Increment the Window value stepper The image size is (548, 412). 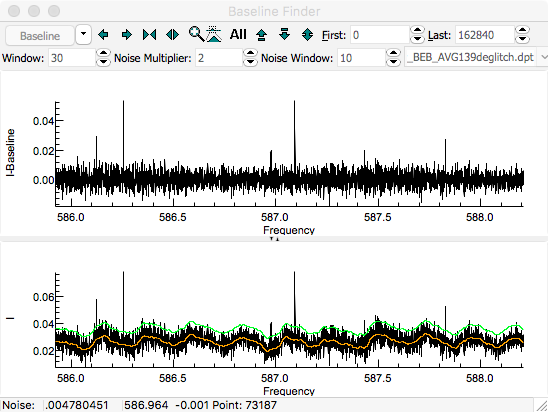click(x=103, y=53)
